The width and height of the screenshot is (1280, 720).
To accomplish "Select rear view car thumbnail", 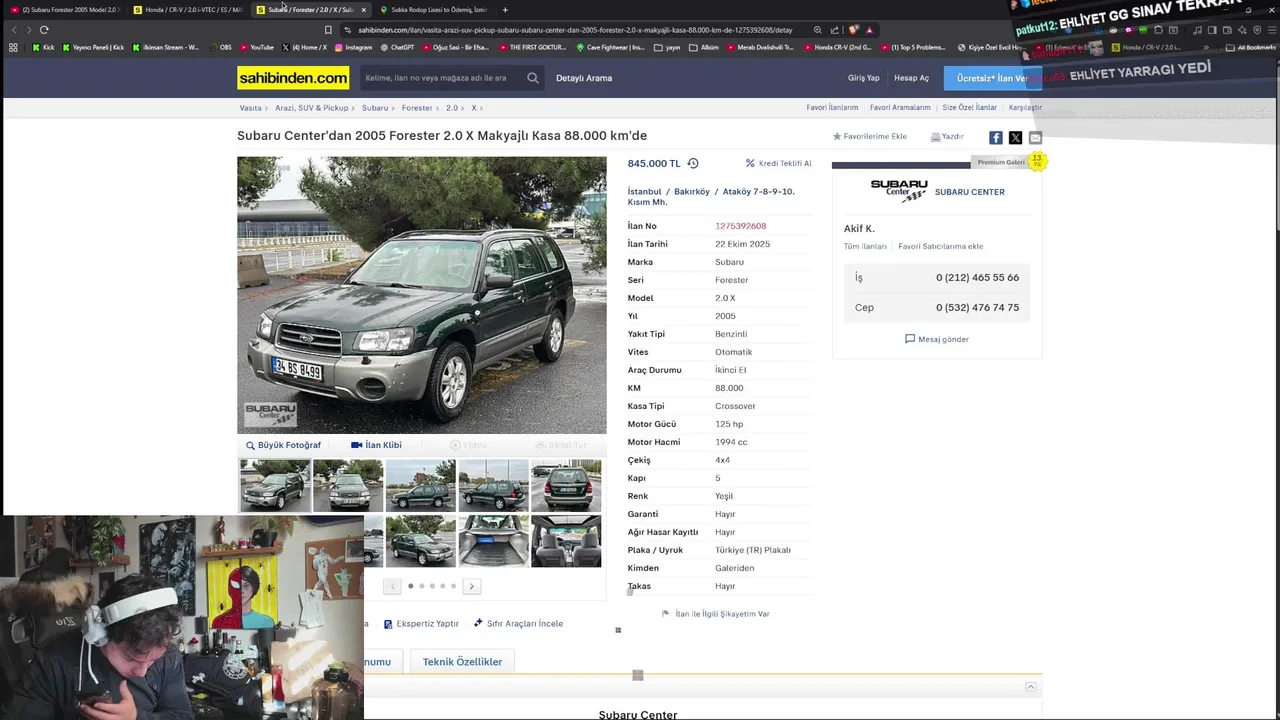I will coord(566,485).
